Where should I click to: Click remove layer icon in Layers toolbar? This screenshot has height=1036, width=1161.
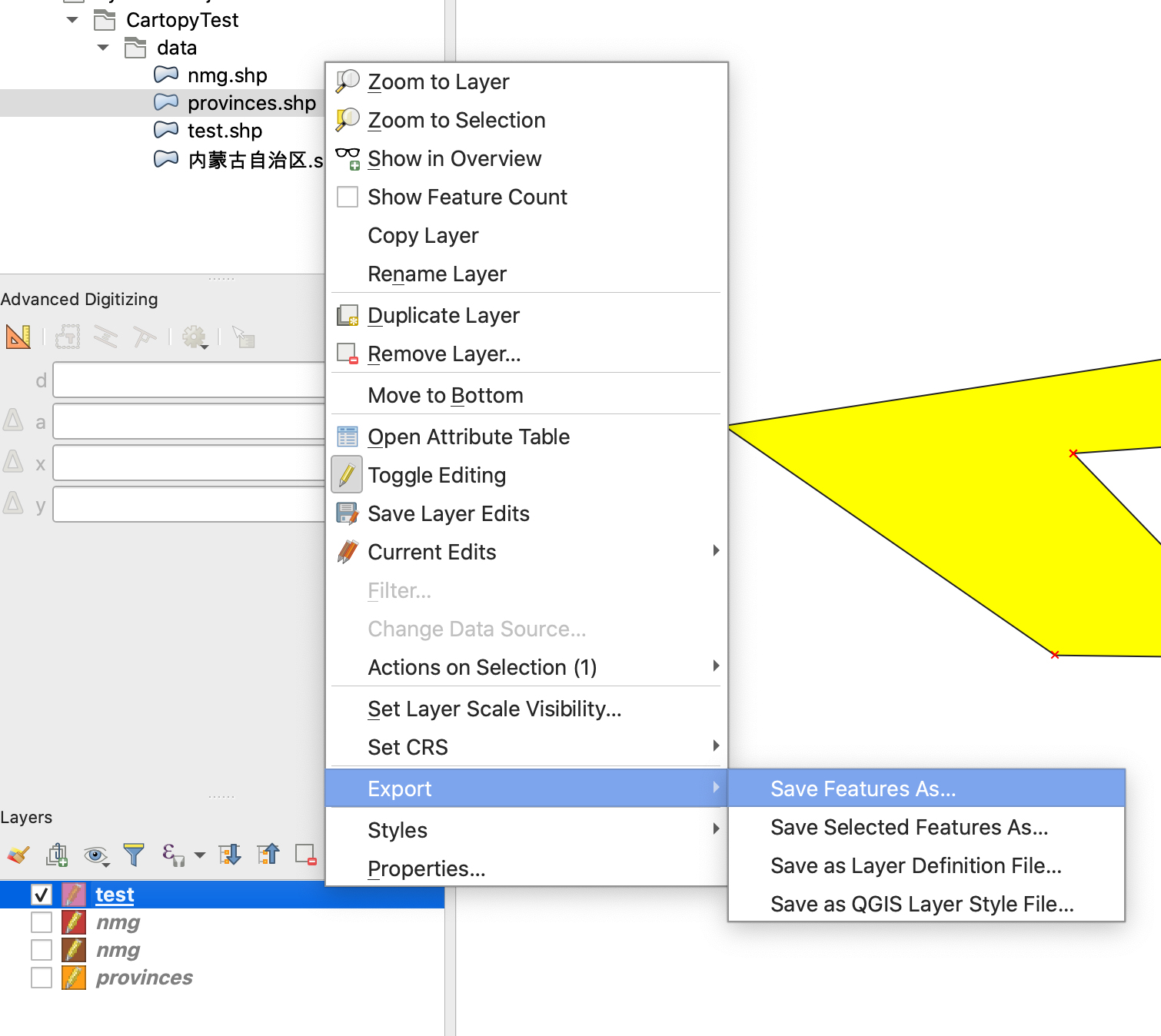pos(306,855)
